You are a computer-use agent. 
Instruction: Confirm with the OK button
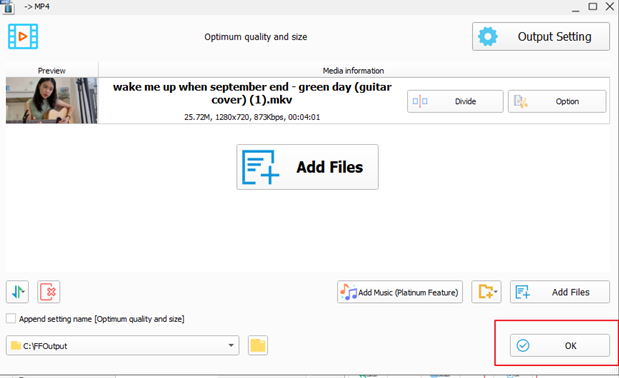[559, 346]
